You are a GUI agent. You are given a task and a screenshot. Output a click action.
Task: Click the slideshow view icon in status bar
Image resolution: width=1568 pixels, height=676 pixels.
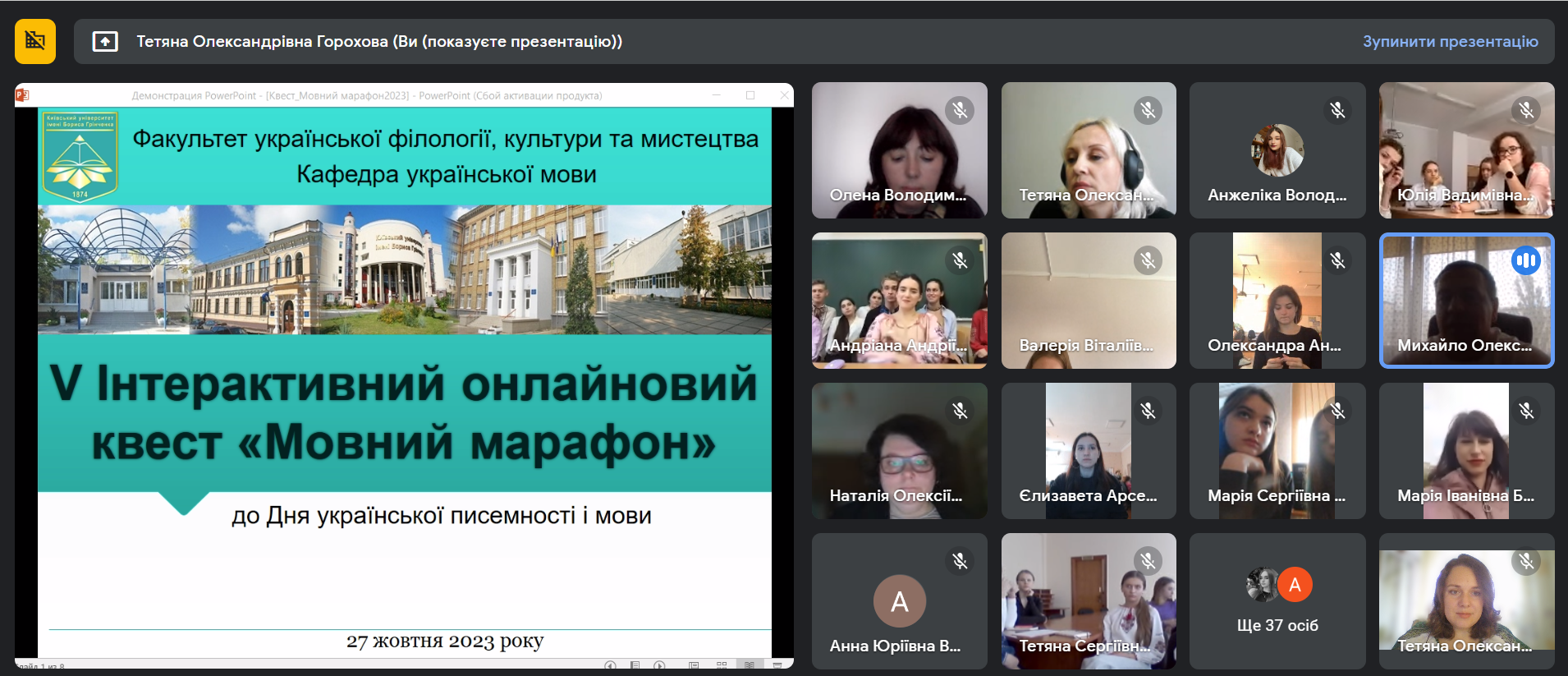point(777,665)
